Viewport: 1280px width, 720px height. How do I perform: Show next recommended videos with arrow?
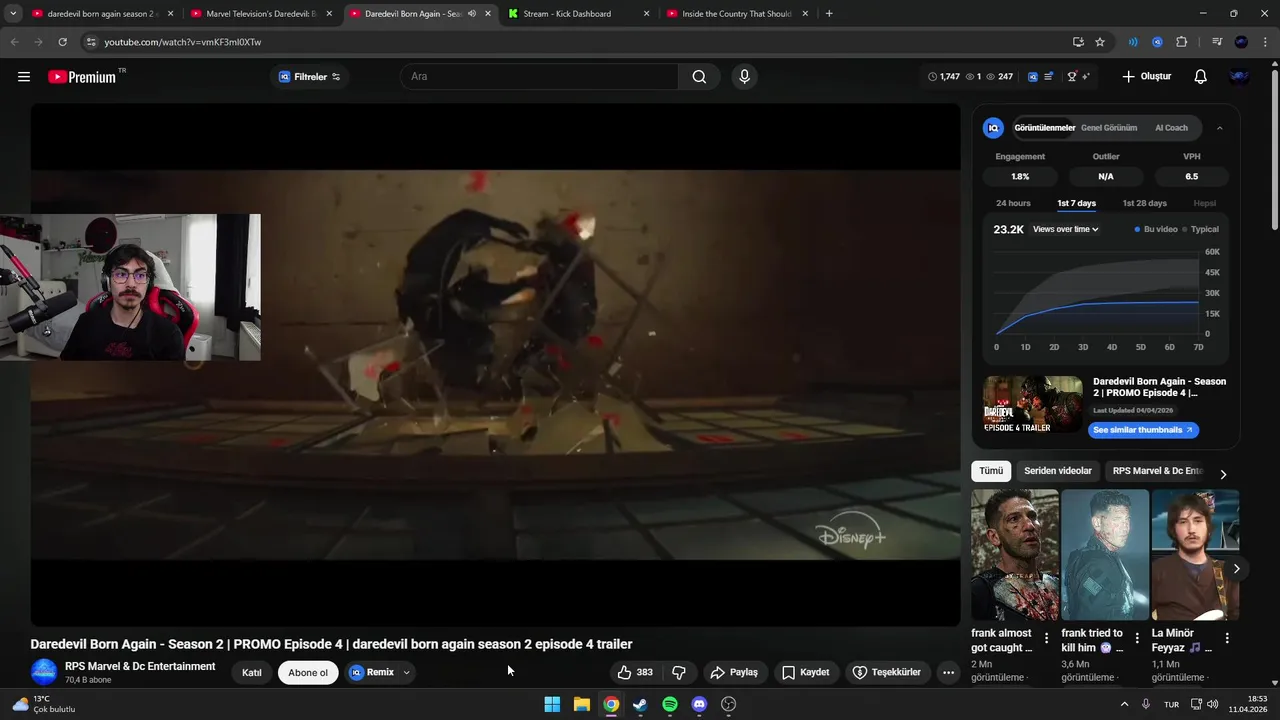(1236, 569)
